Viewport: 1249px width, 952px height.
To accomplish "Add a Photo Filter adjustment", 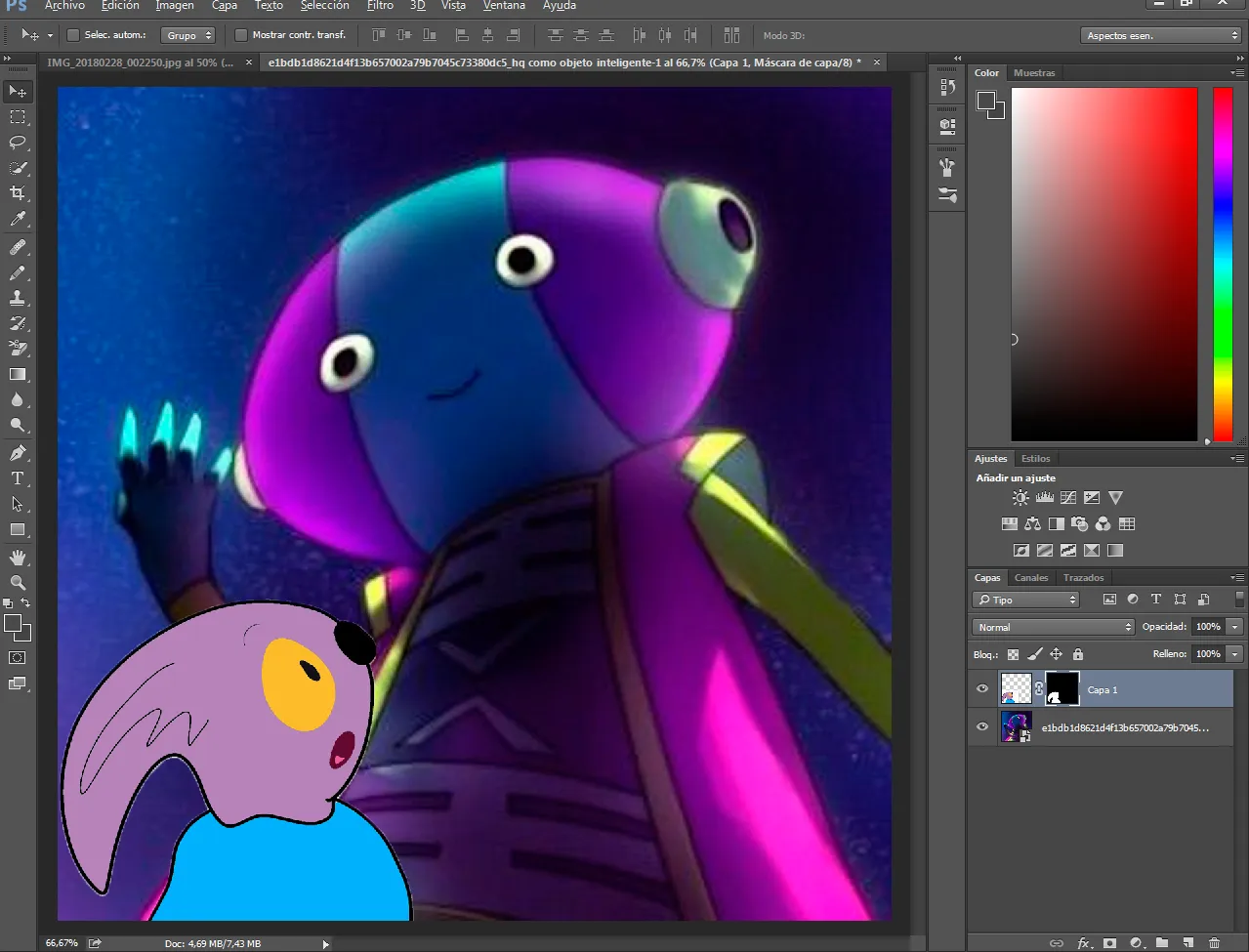I will [x=1079, y=524].
